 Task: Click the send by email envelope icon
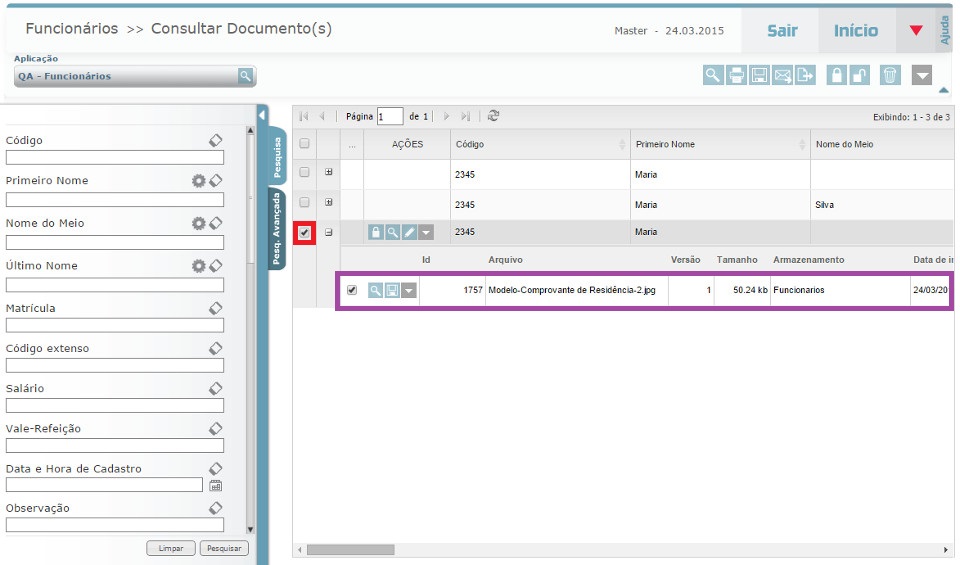[x=783, y=75]
